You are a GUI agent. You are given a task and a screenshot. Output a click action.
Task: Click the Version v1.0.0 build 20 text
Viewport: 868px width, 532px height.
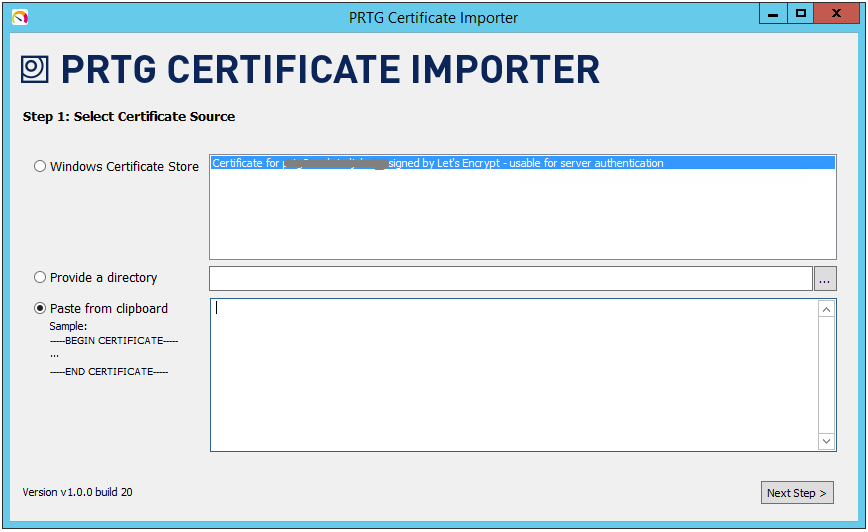(78, 492)
